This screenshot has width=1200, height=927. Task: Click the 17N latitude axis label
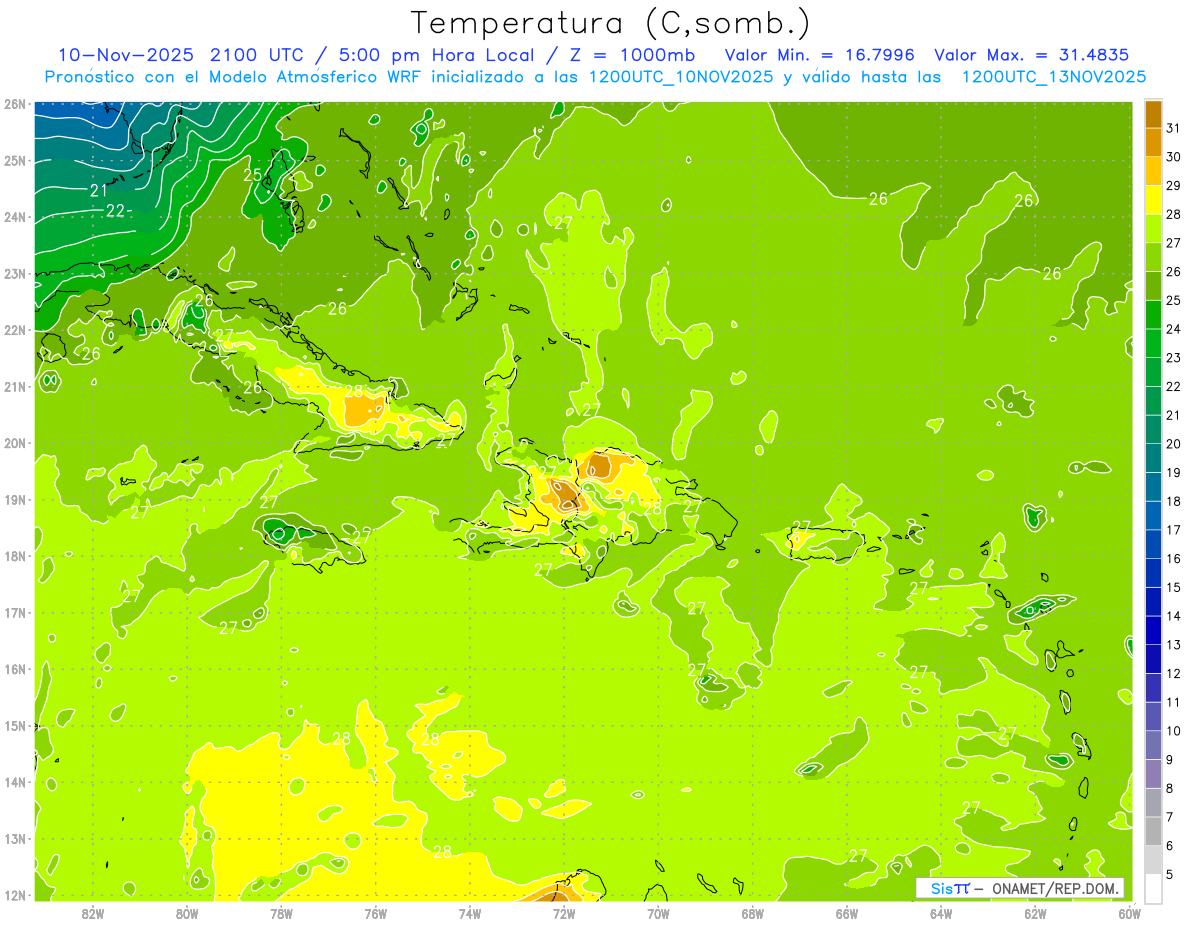15,613
